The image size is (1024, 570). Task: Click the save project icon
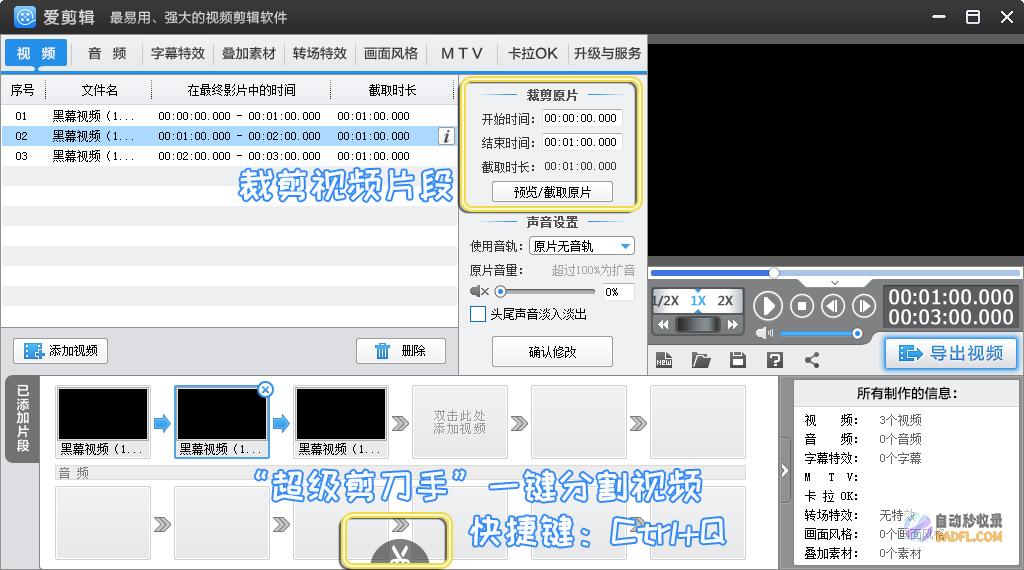pyautogui.click(x=738, y=360)
